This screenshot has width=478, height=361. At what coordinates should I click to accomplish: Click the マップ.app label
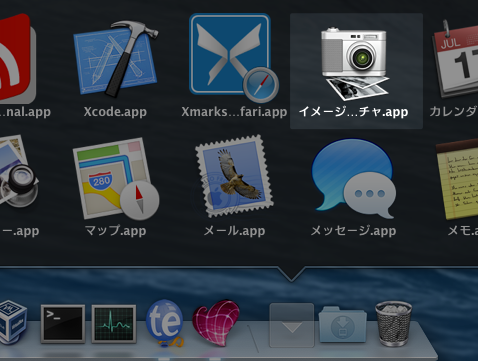point(115,230)
